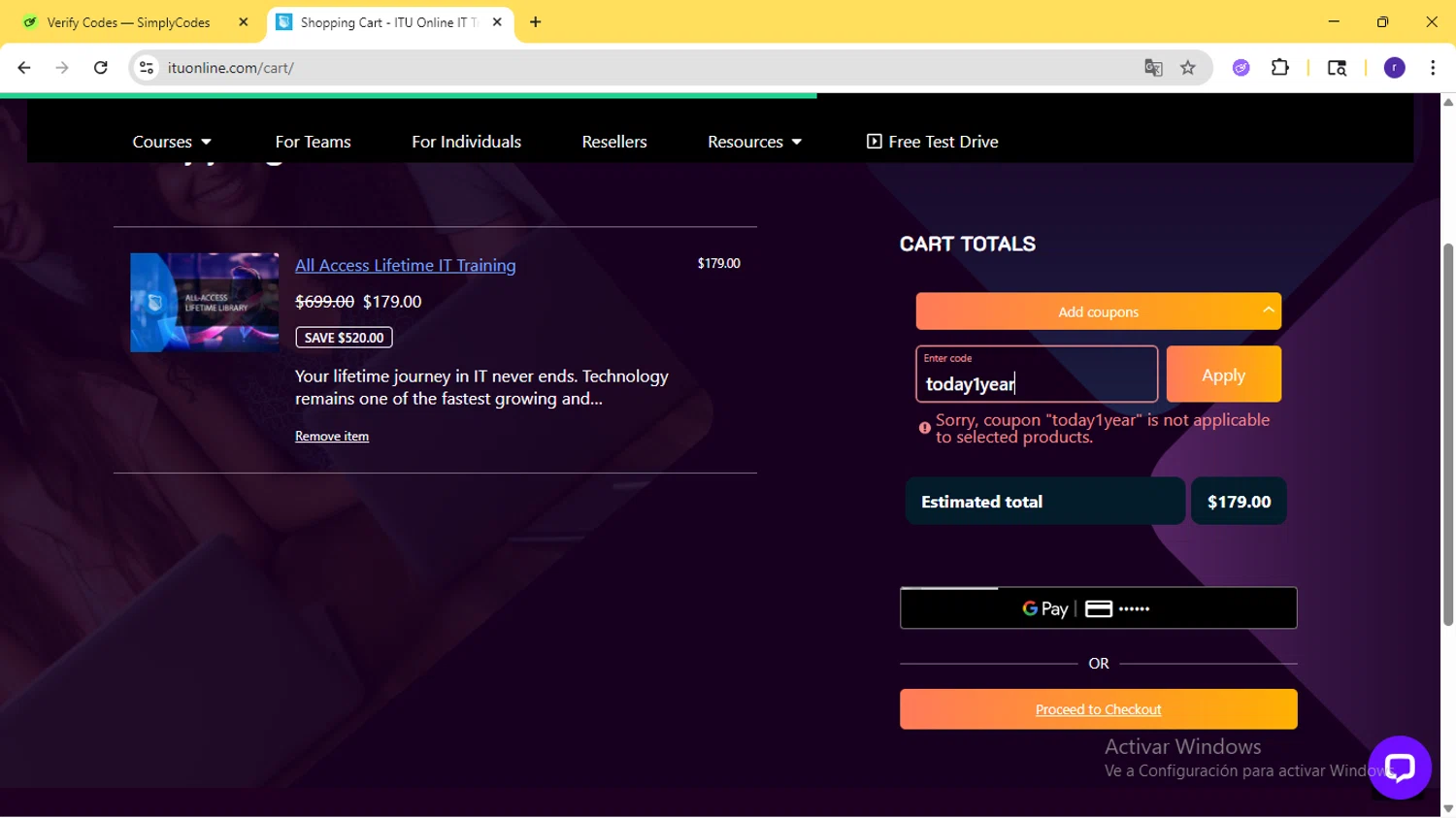Apply the entered coupon code
This screenshot has height=818, width=1456.
point(1223,375)
